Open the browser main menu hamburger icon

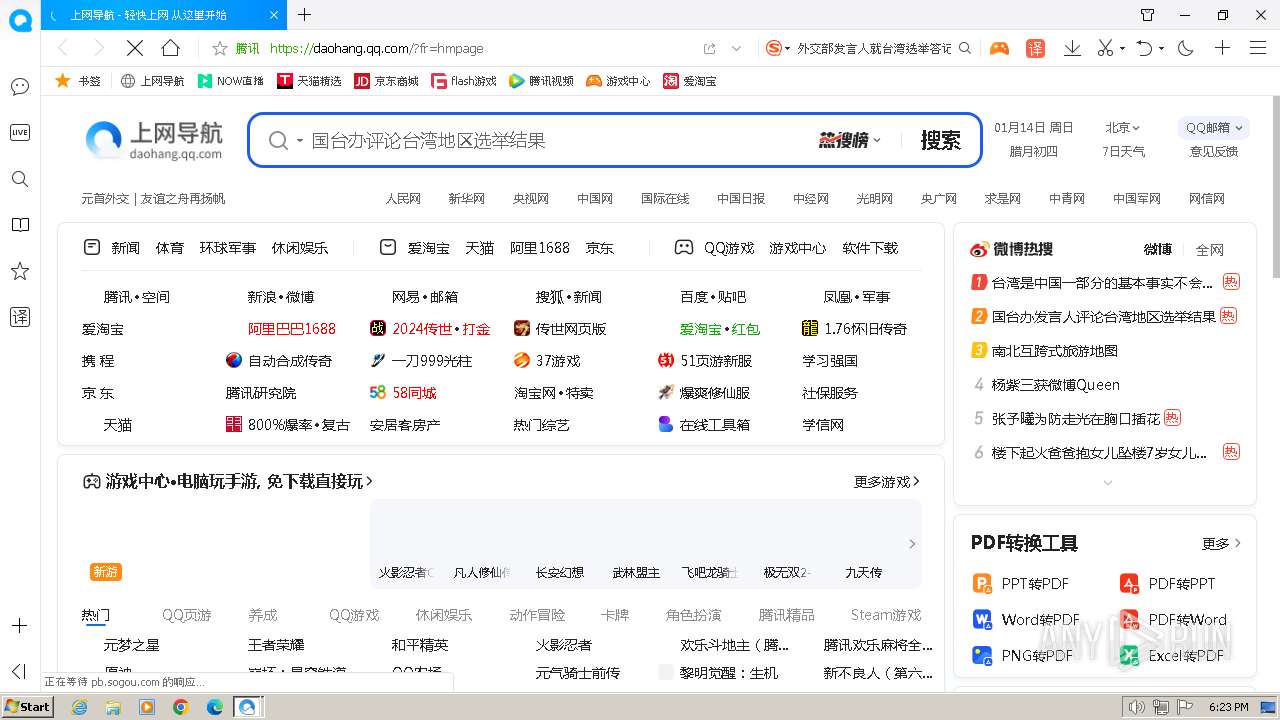(1258, 48)
